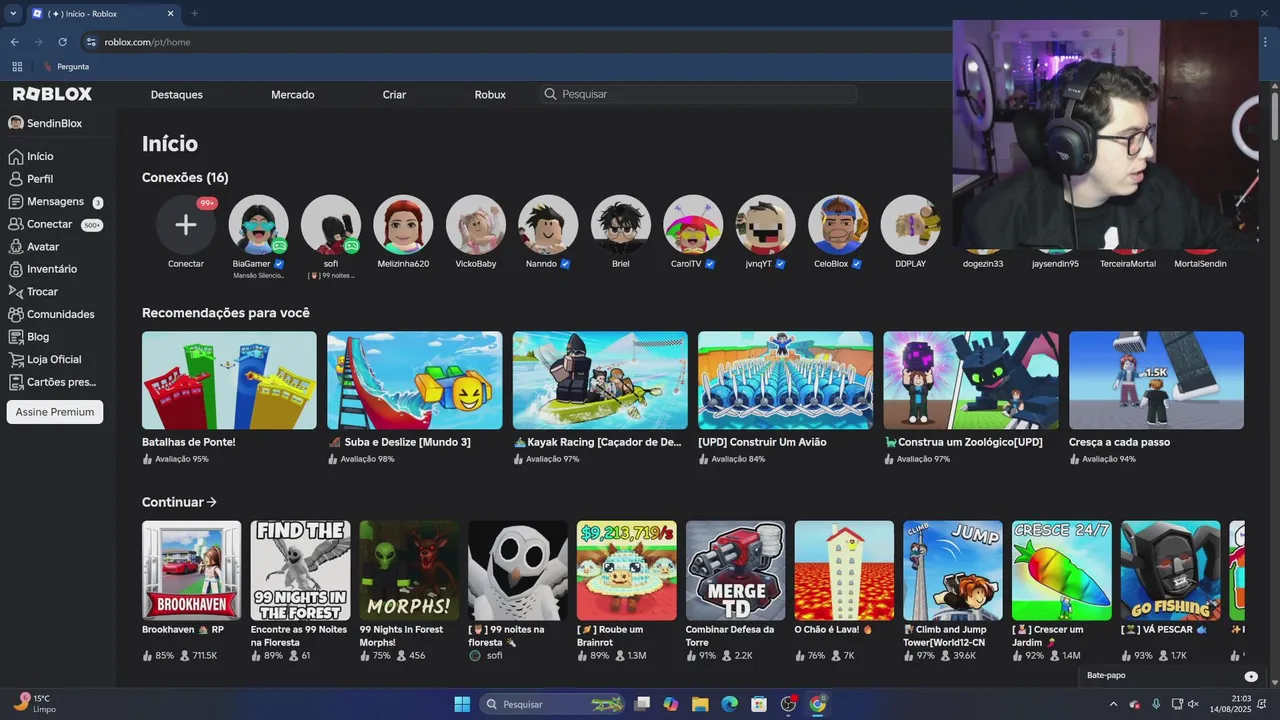This screenshot has height=720, width=1280.
Task: Open the Pergunta bookmark
Action: (65, 66)
